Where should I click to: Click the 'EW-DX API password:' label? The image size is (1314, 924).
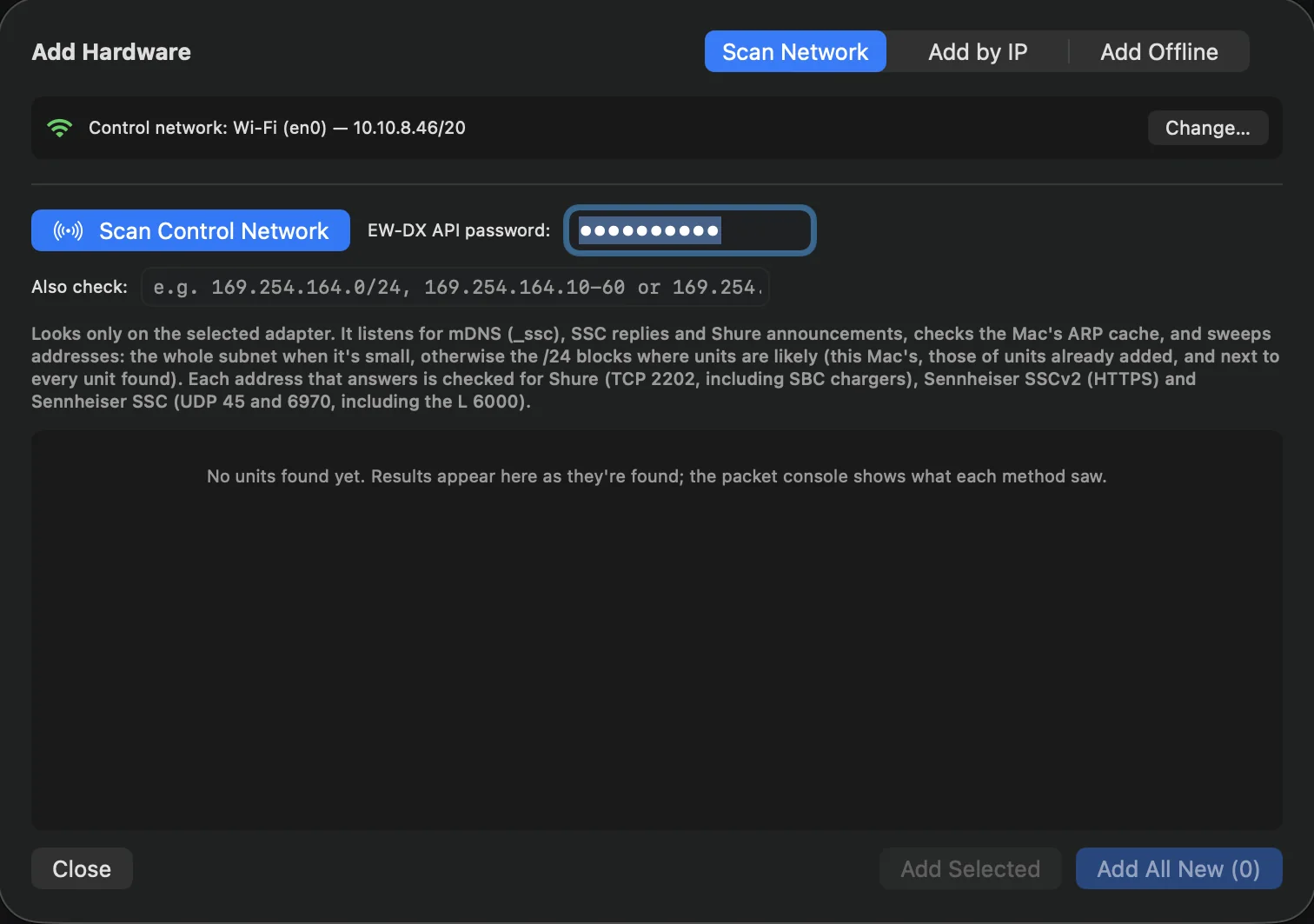459,230
